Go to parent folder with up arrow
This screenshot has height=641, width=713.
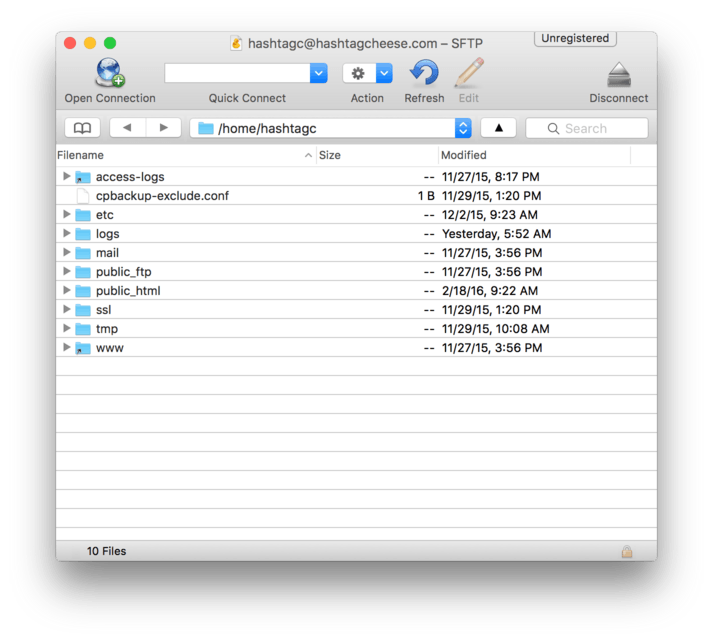pos(498,128)
